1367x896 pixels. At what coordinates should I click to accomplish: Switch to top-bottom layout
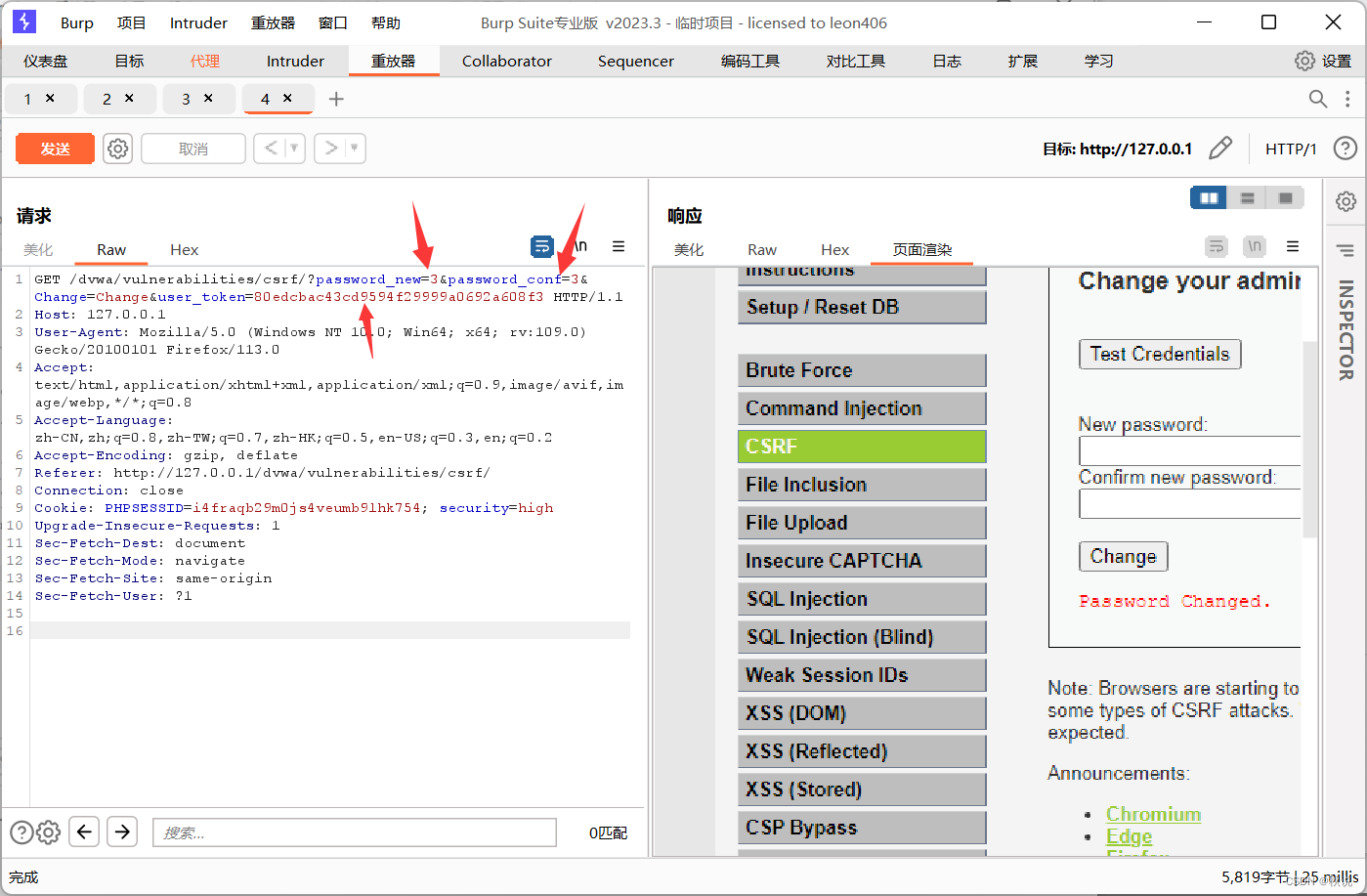click(x=1247, y=198)
